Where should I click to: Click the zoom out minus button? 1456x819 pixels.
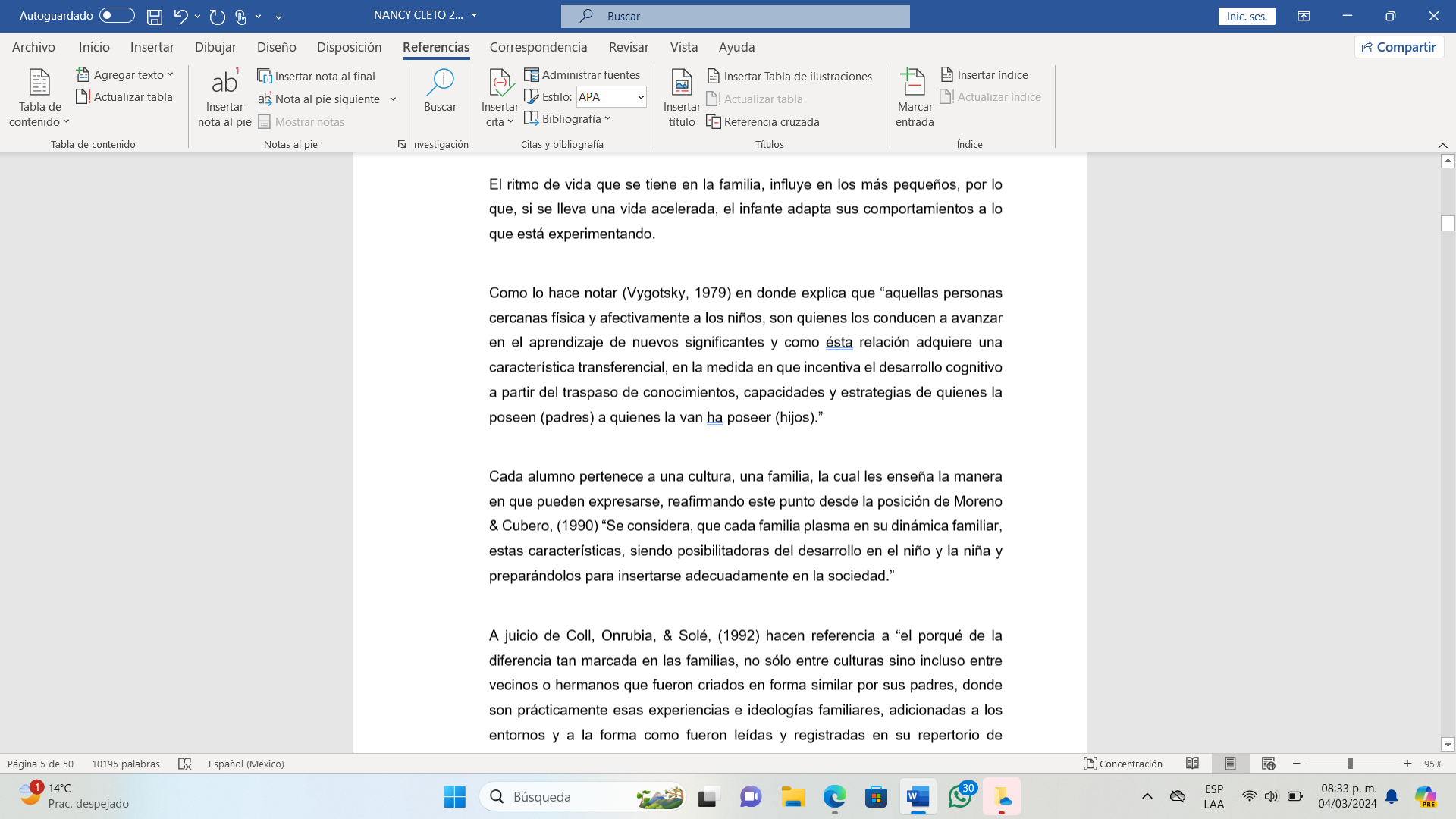(1296, 764)
